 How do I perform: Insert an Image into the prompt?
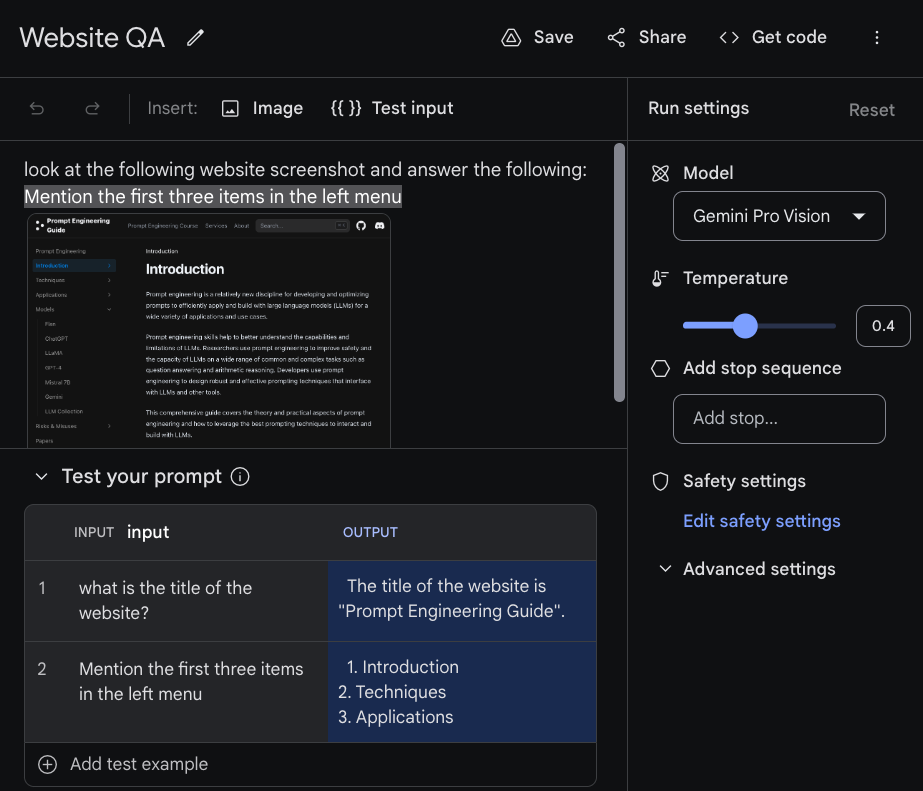[262, 108]
